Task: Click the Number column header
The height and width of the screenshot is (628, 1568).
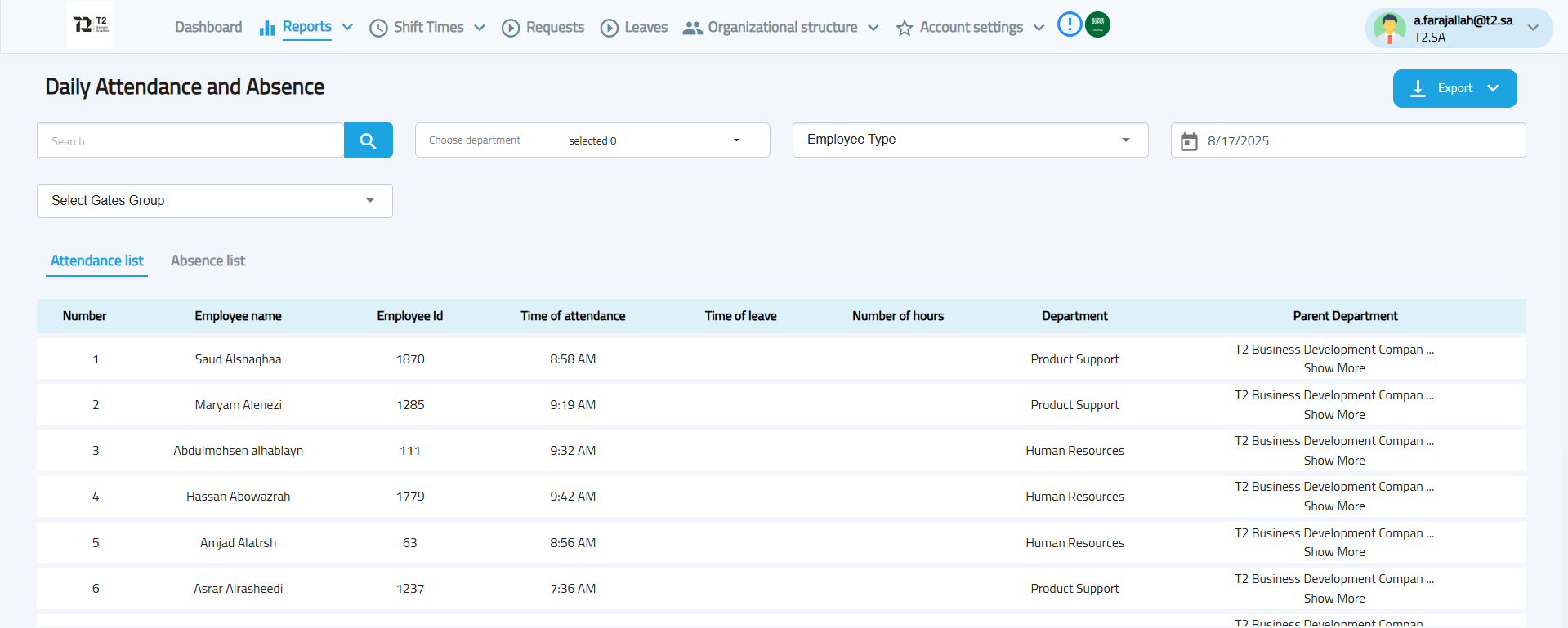Action: pos(85,316)
